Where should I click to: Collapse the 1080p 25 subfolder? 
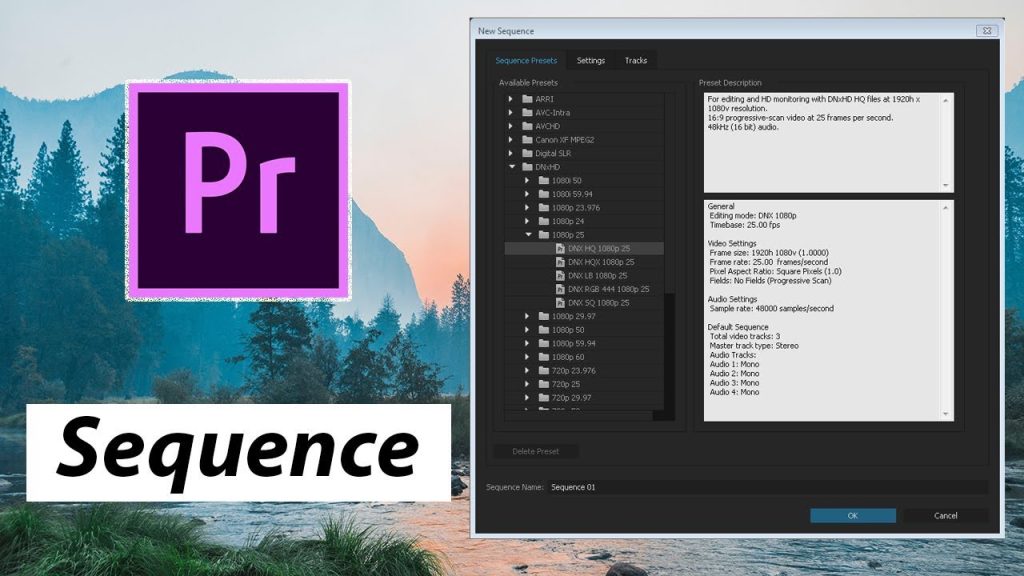pos(529,235)
